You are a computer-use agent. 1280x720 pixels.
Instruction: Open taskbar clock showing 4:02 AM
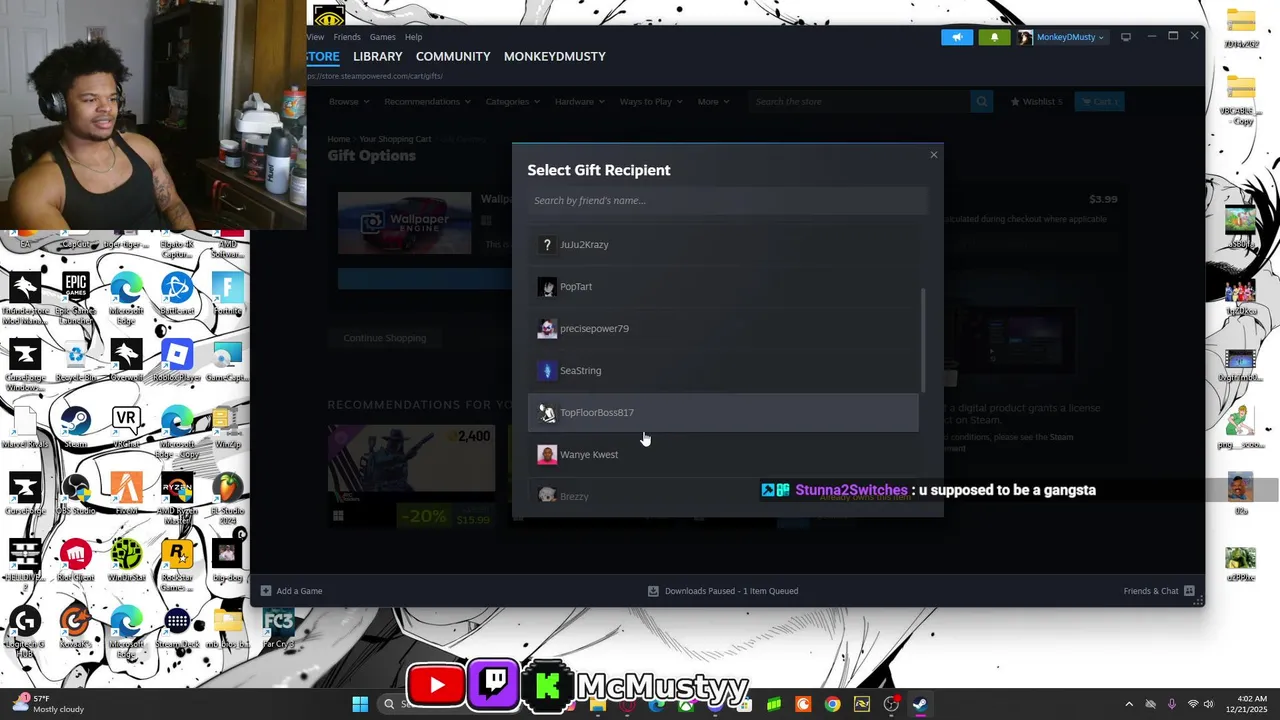coord(1246,704)
